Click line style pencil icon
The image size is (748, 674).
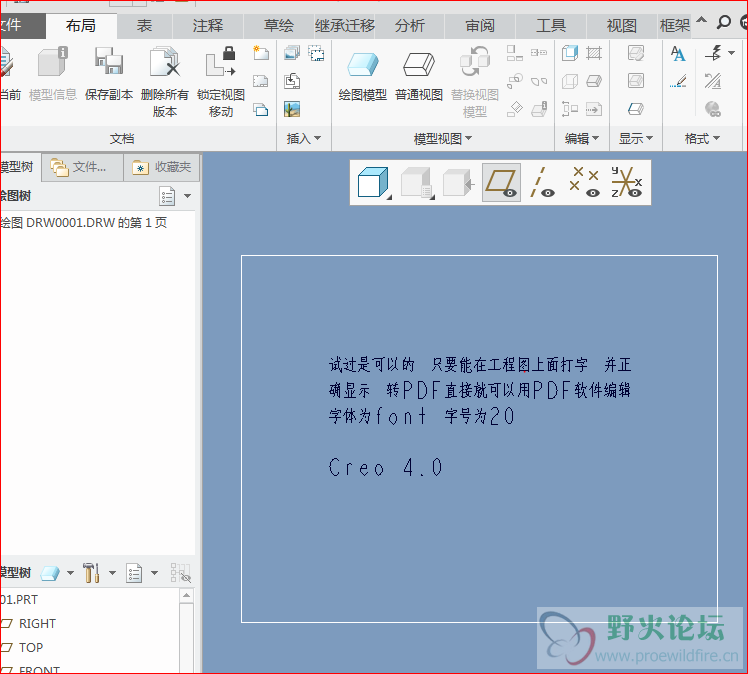point(678,81)
